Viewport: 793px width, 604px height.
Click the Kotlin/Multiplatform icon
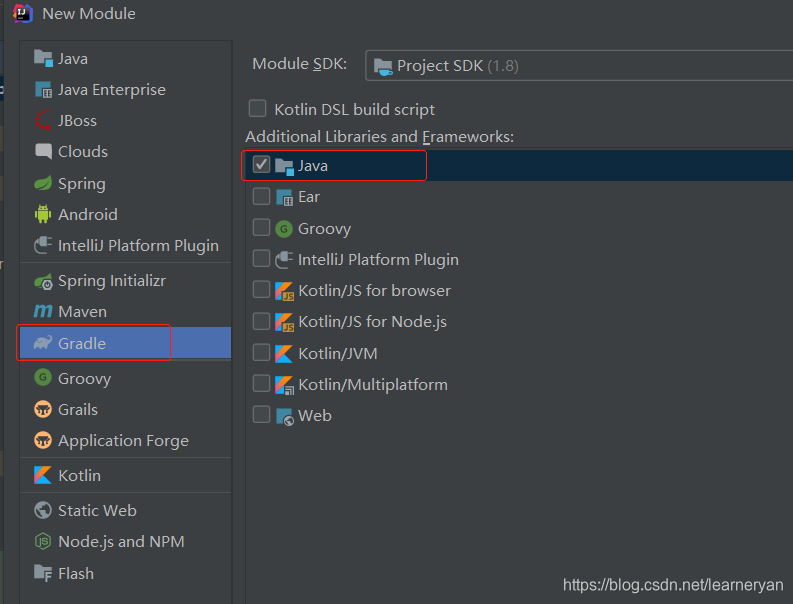pyautogui.click(x=284, y=385)
